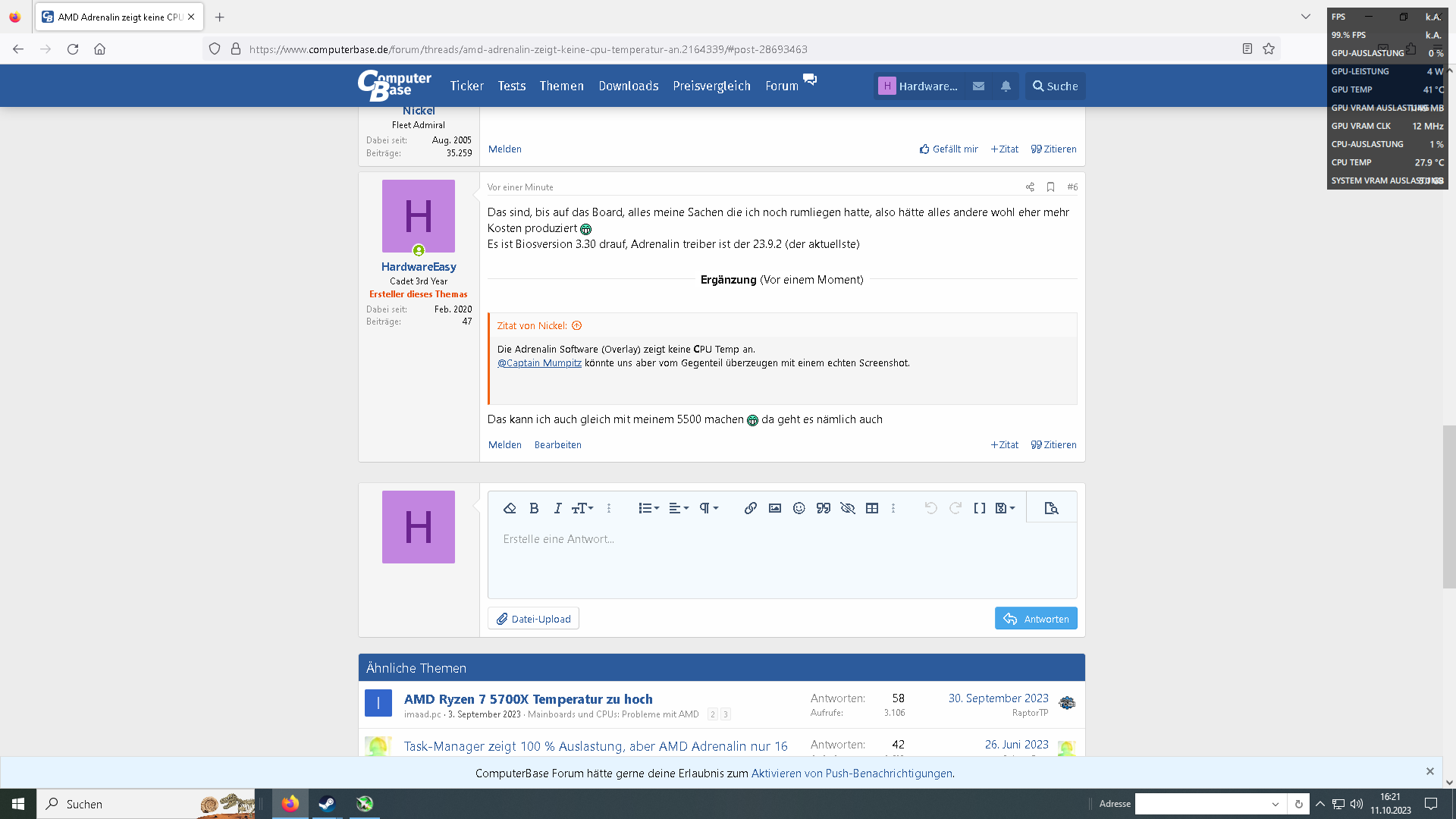Open the editor preview icon
Screen dimensions: 1456x819
tap(1051, 508)
